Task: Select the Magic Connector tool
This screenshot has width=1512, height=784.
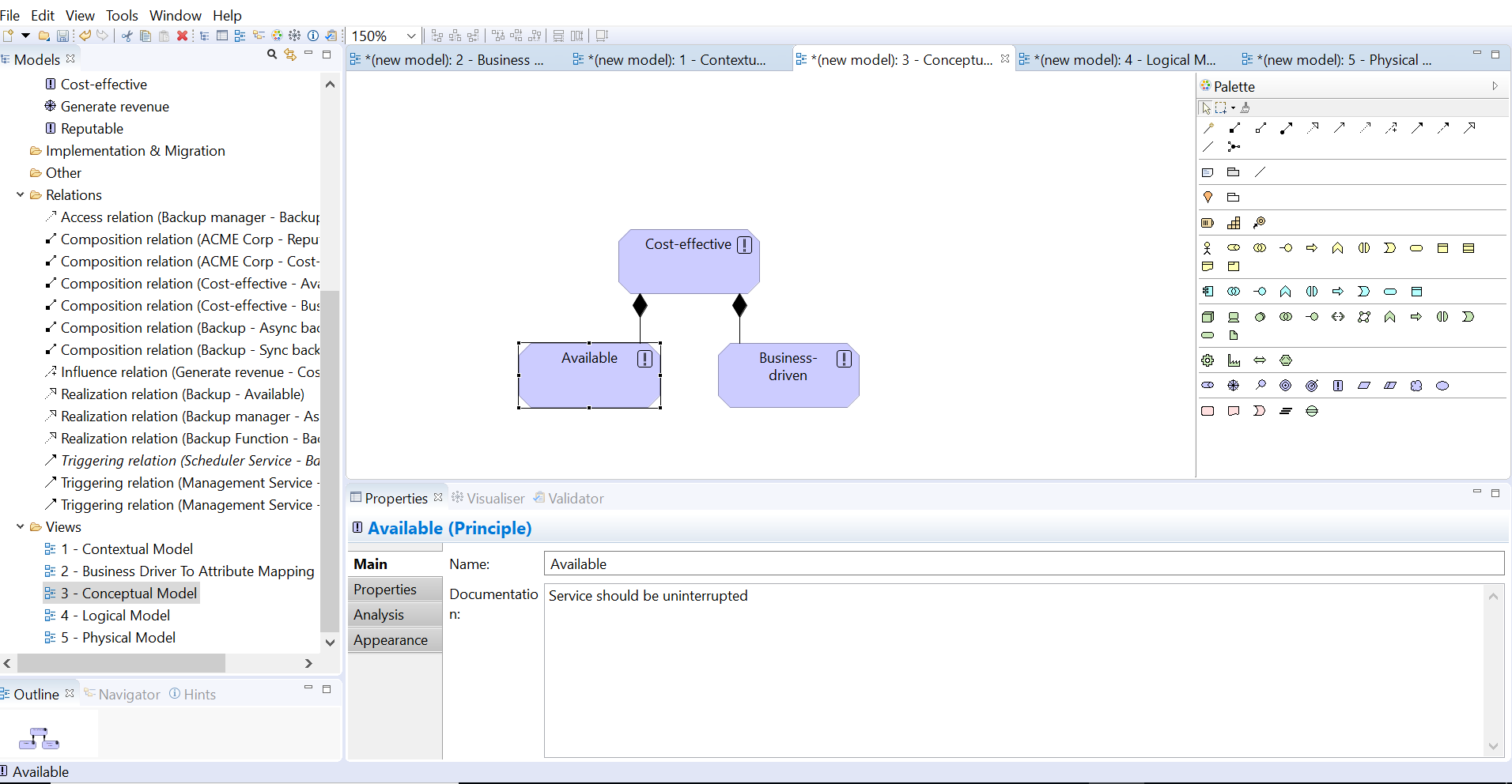Action: pyautogui.click(x=1208, y=128)
